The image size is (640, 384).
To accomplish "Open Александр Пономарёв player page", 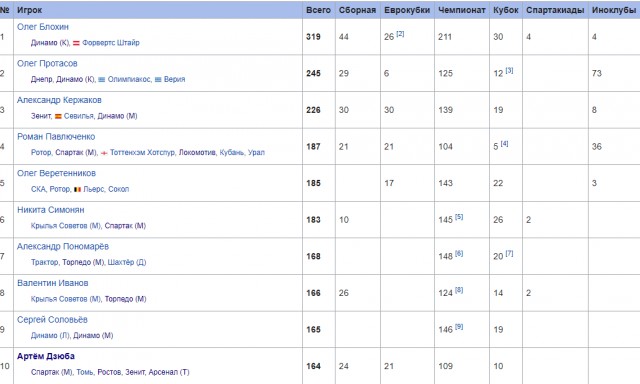I will tap(63, 246).
